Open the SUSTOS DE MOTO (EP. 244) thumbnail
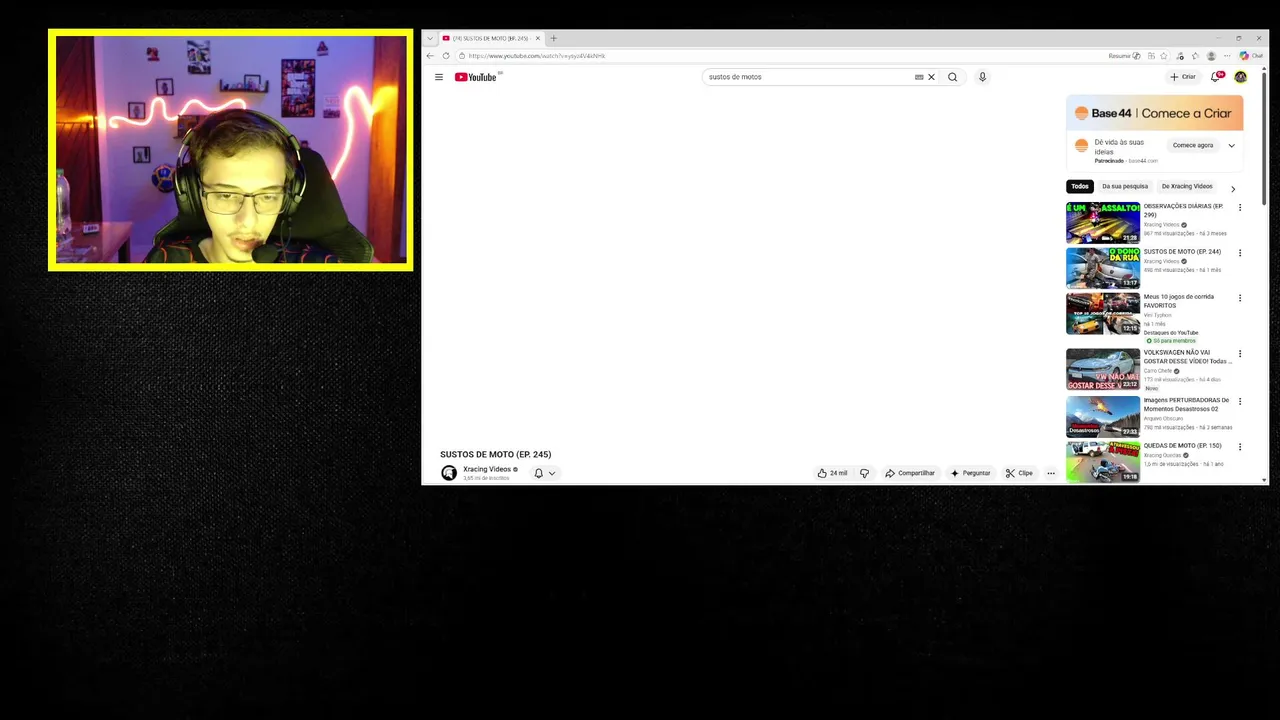 coord(1103,268)
